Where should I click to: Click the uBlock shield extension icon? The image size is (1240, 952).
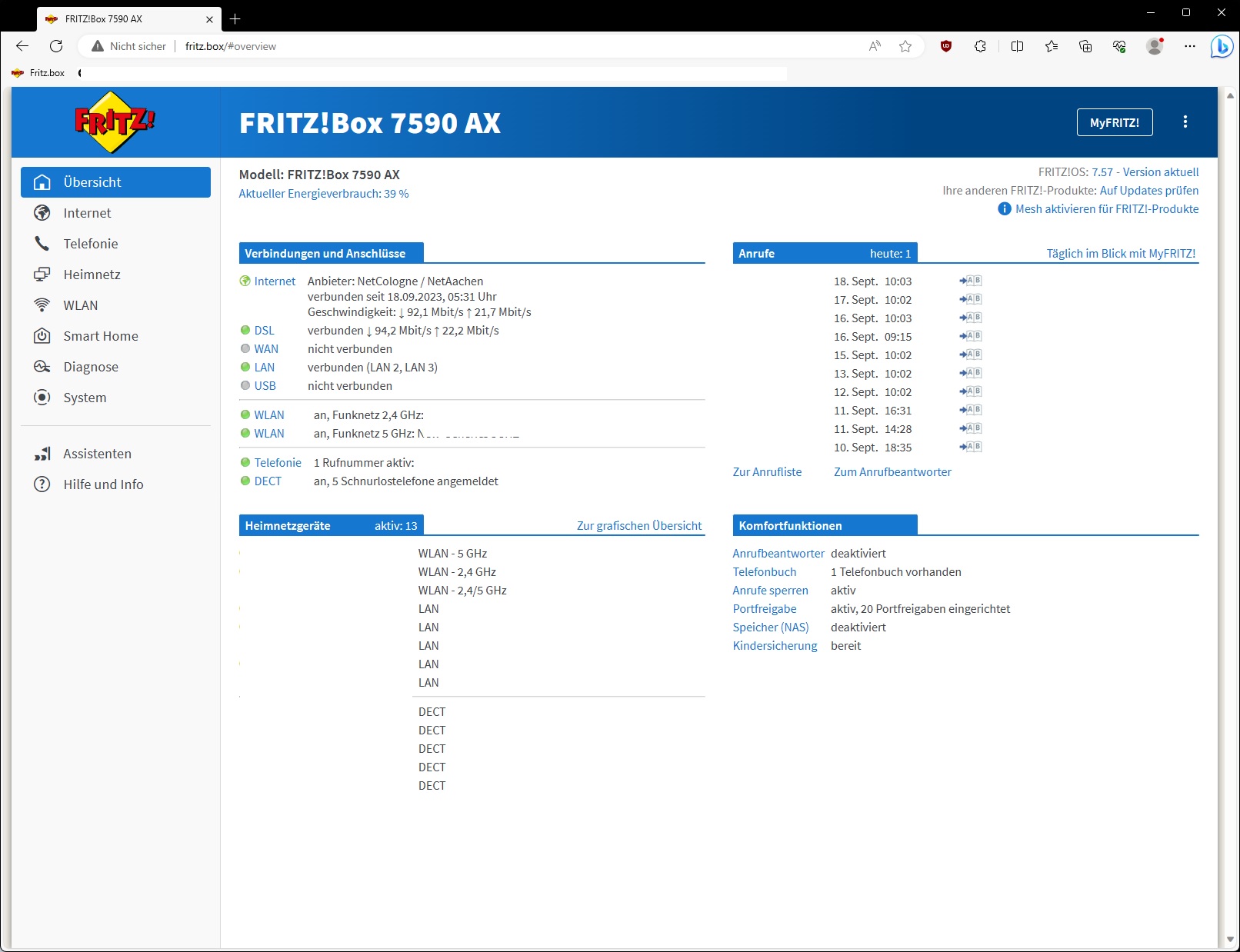point(946,46)
